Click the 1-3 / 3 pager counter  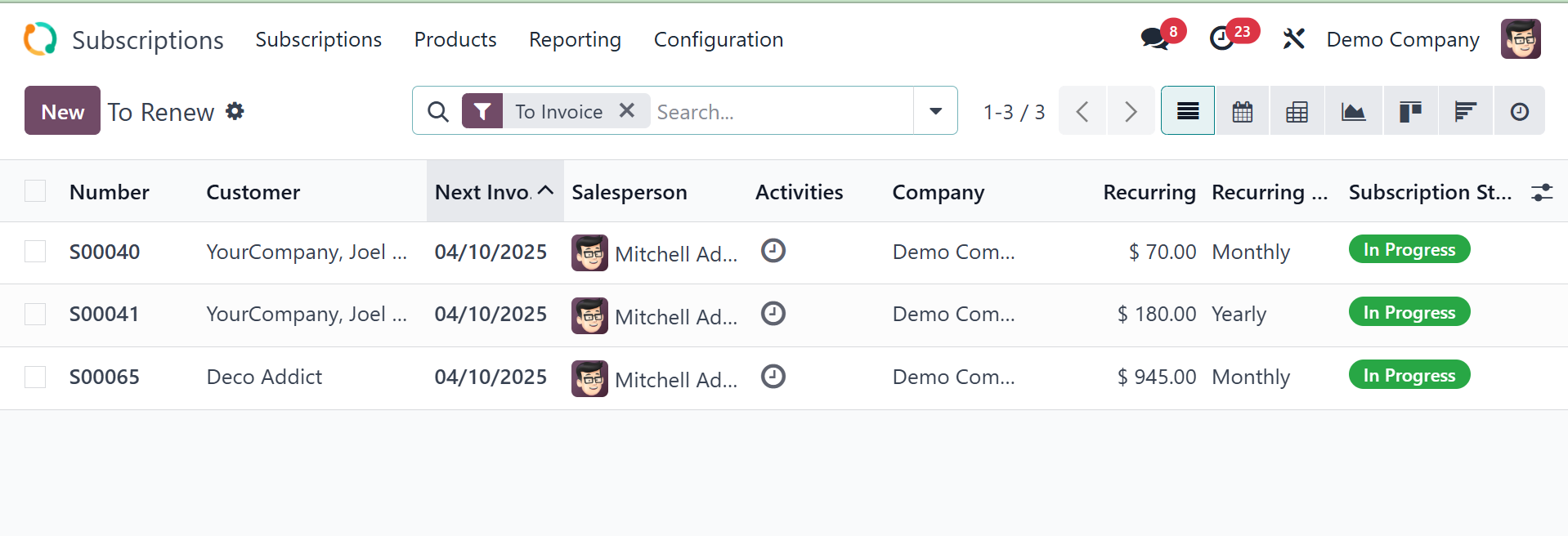1014,112
